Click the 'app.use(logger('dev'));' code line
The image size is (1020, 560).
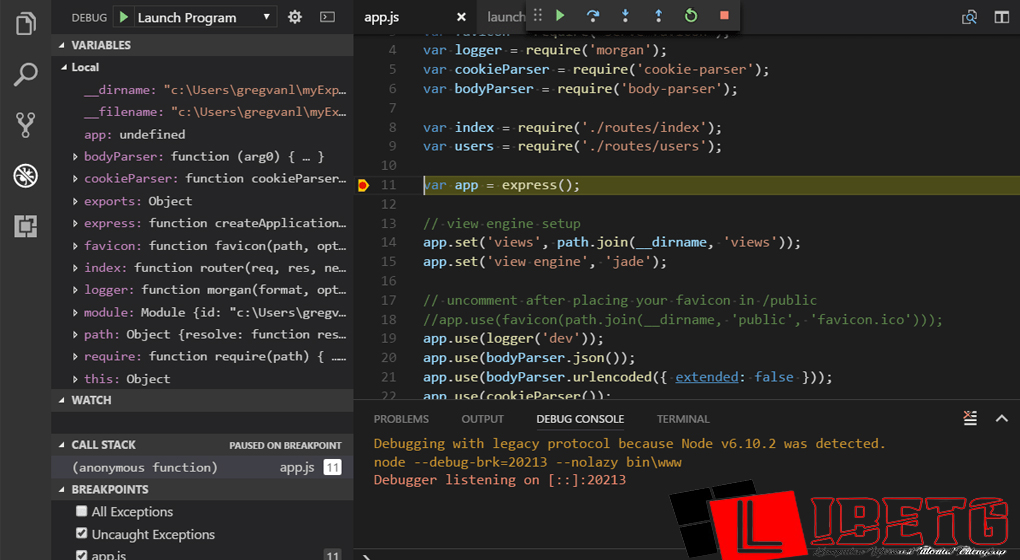pyautogui.click(x=513, y=339)
